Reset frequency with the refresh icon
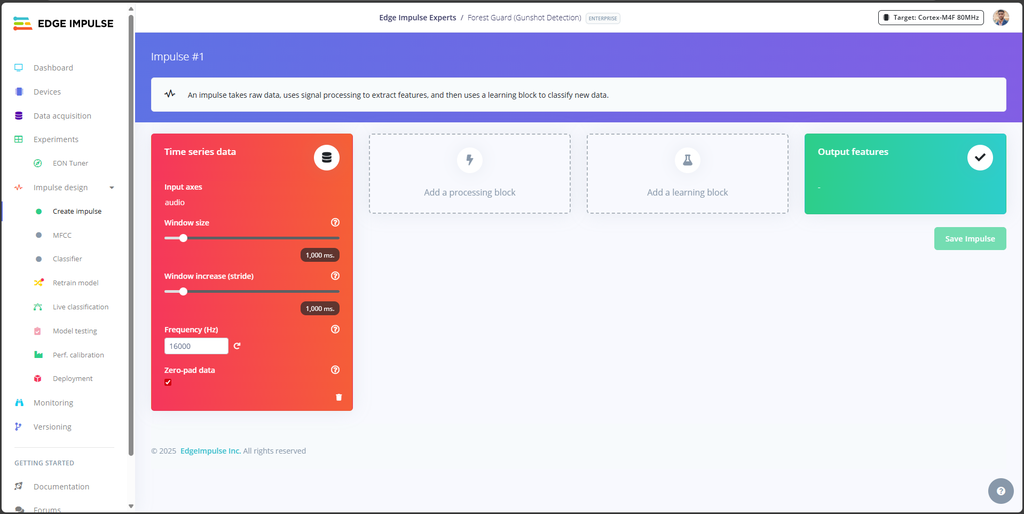The image size is (1024, 514). point(237,346)
